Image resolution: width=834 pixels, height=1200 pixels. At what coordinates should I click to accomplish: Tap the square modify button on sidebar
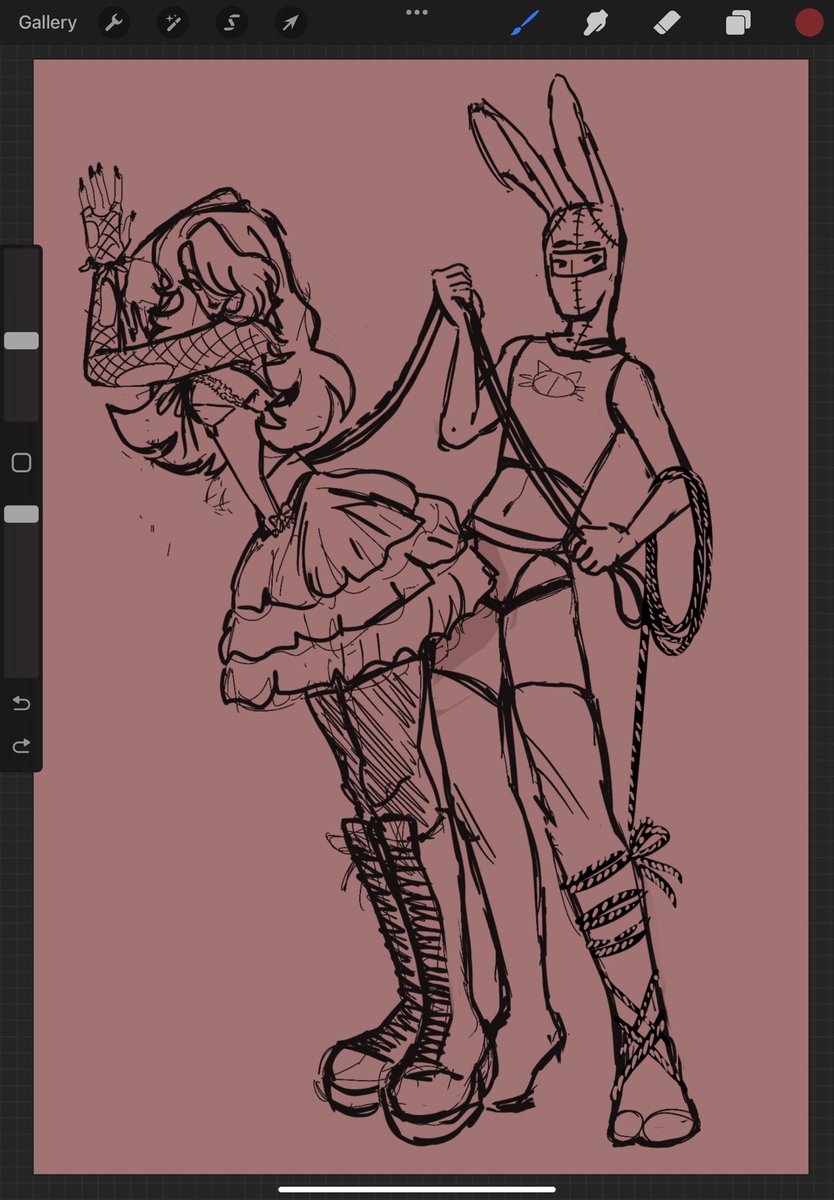click(21, 463)
